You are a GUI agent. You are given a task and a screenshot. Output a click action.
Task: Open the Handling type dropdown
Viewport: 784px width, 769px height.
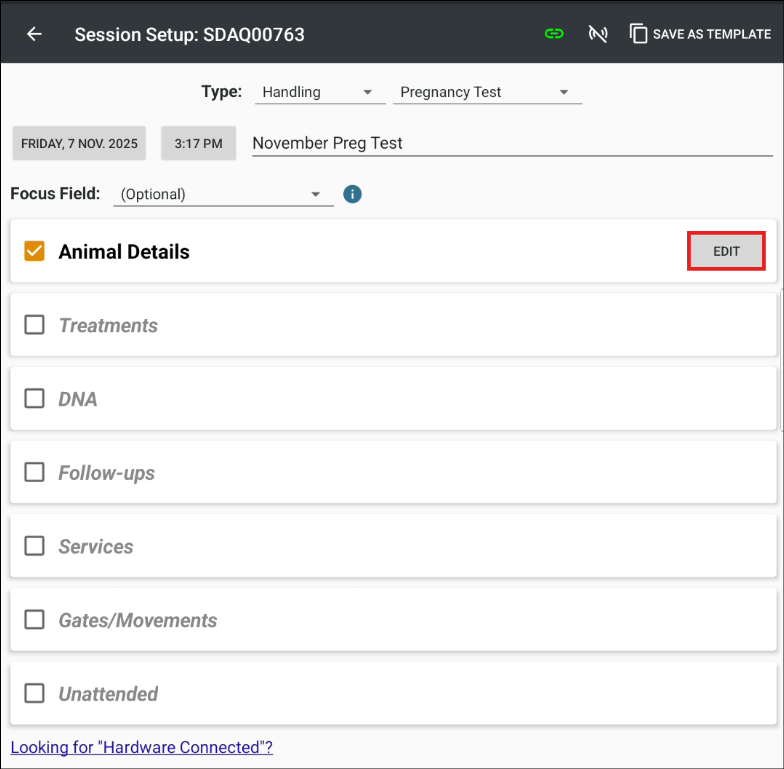point(318,92)
